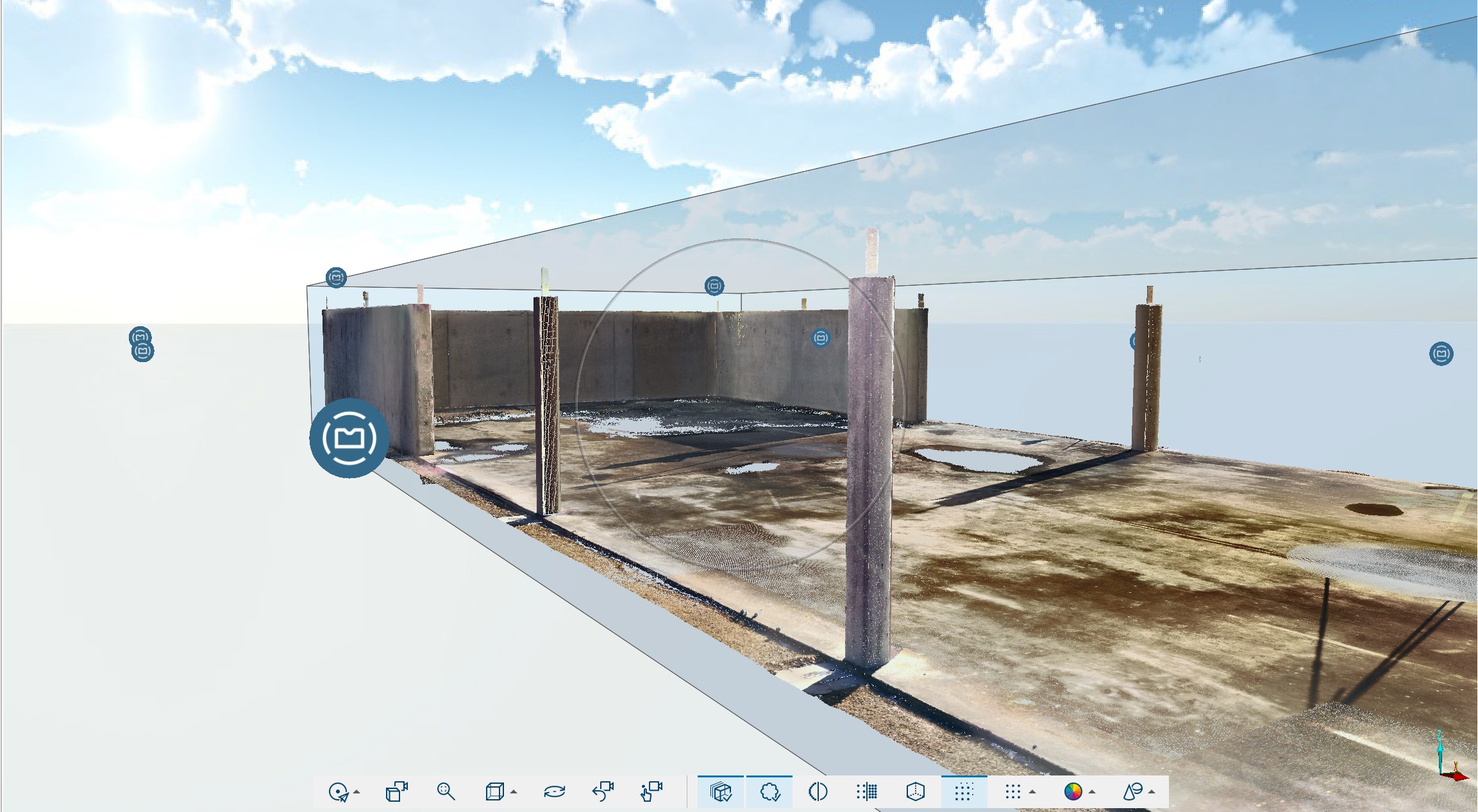Click the rotate view sync icon
Screen dimensions: 1478x812
(x=554, y=792)
